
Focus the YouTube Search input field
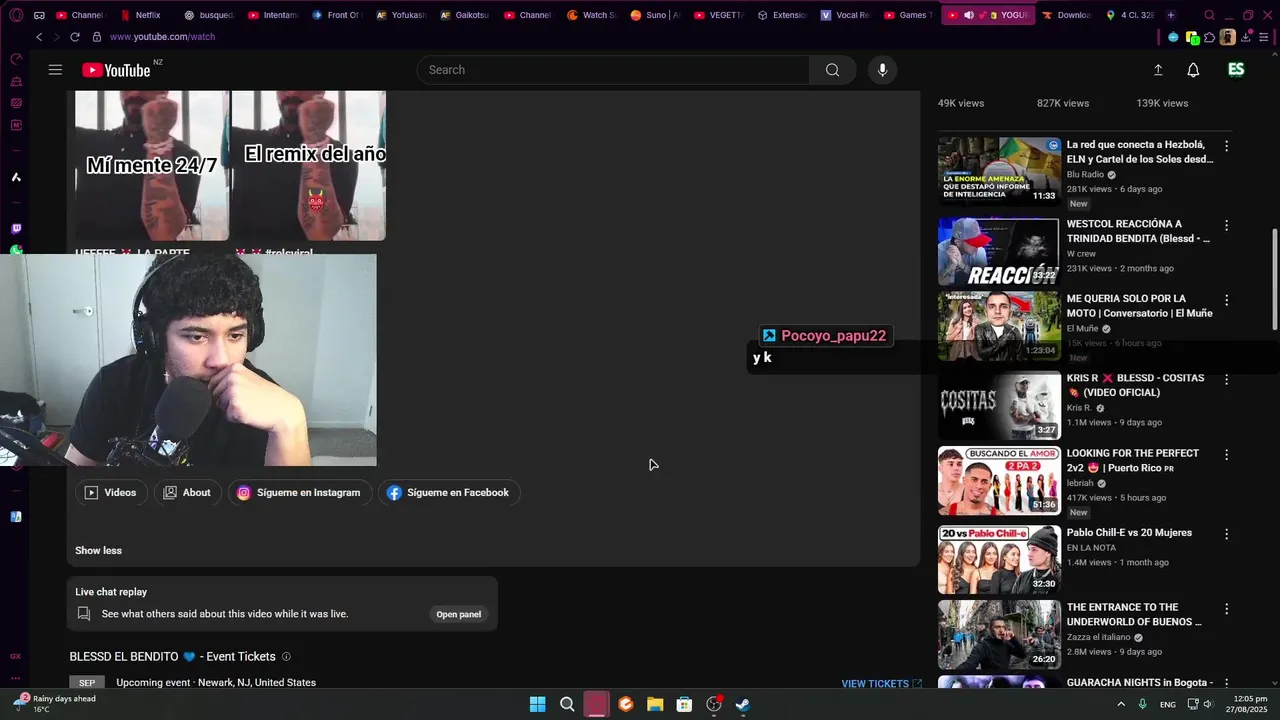click(613, 70)
